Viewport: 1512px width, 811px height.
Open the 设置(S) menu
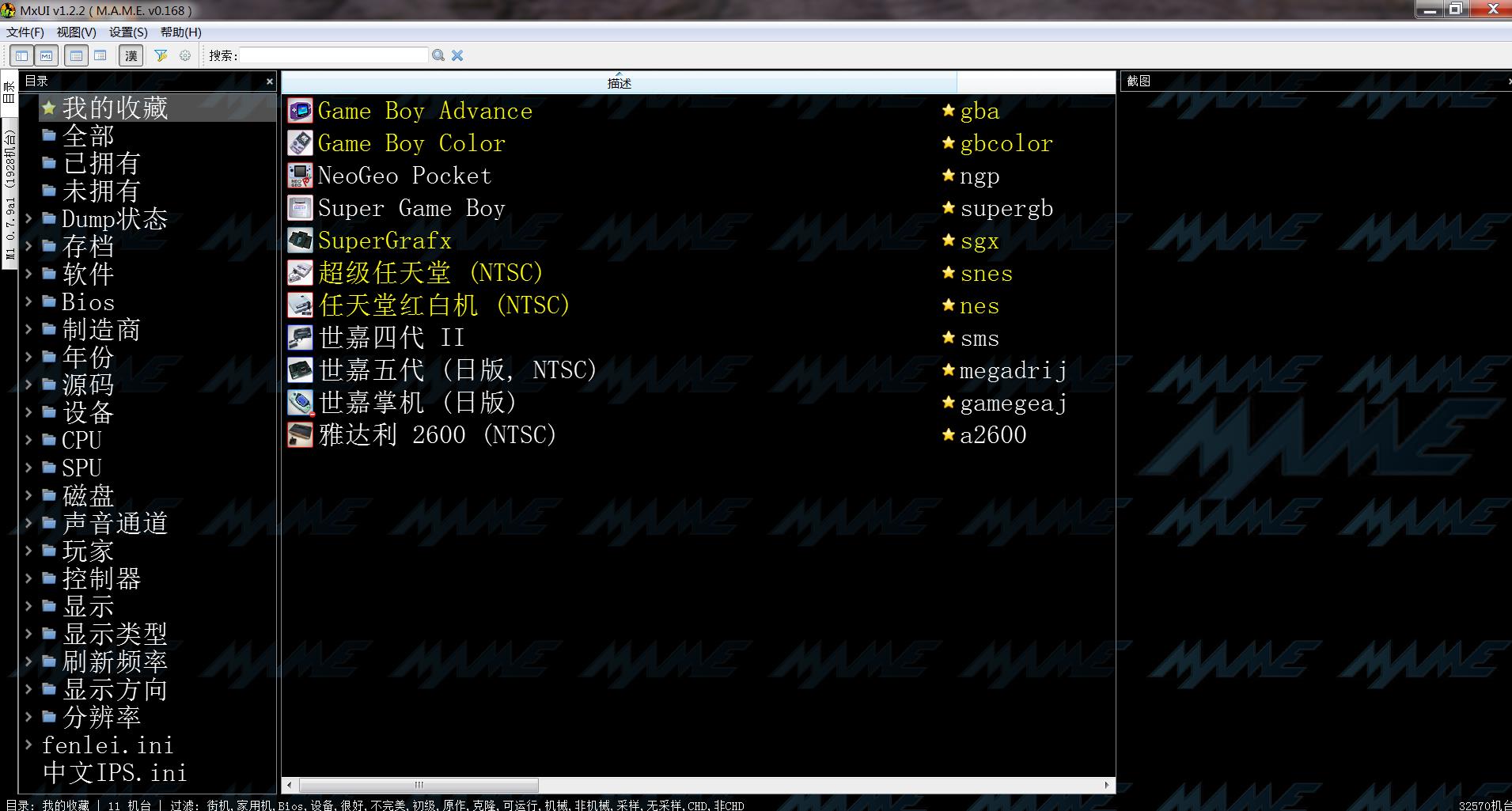tap(128, 32)
